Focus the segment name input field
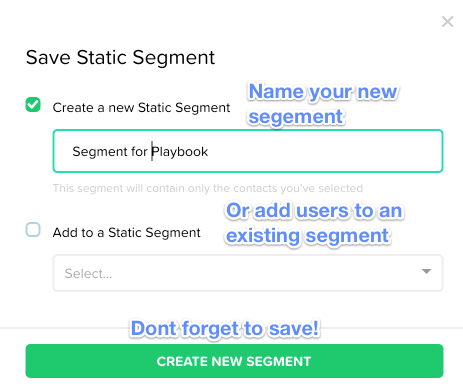 point(248,151)
